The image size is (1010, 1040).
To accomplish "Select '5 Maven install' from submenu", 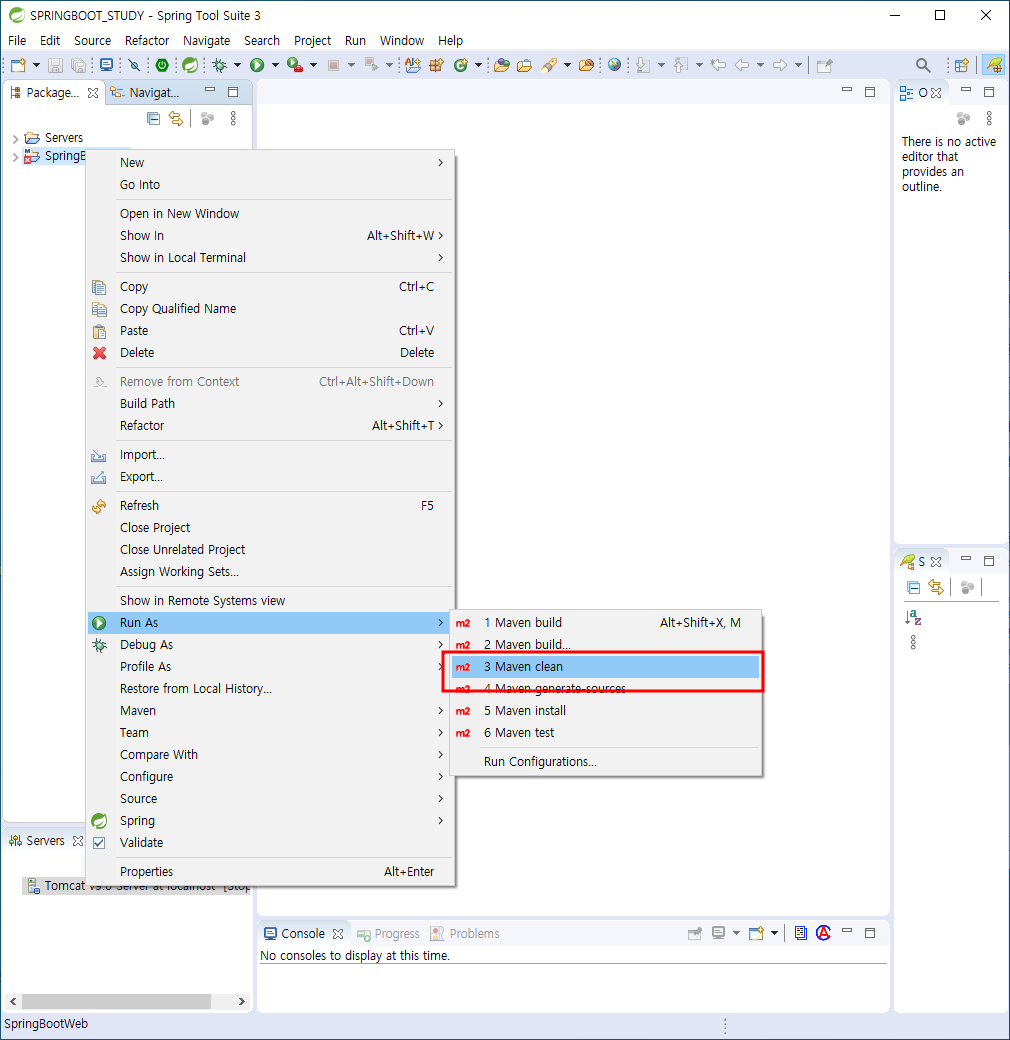I will pyautogui.click(x=605, y=711).
